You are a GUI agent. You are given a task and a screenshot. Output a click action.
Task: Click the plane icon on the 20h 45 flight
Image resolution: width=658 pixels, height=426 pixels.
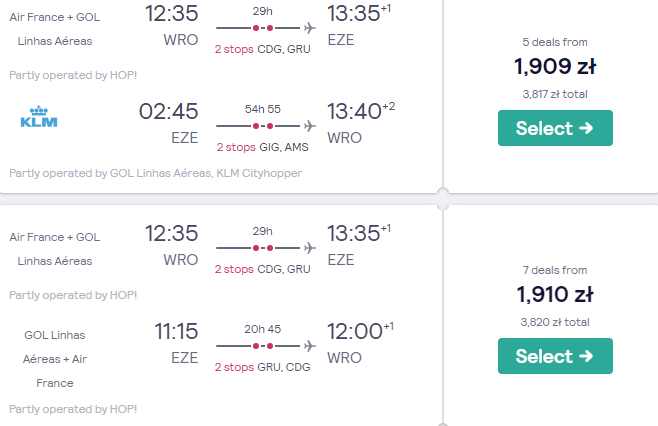click(310, 346)
